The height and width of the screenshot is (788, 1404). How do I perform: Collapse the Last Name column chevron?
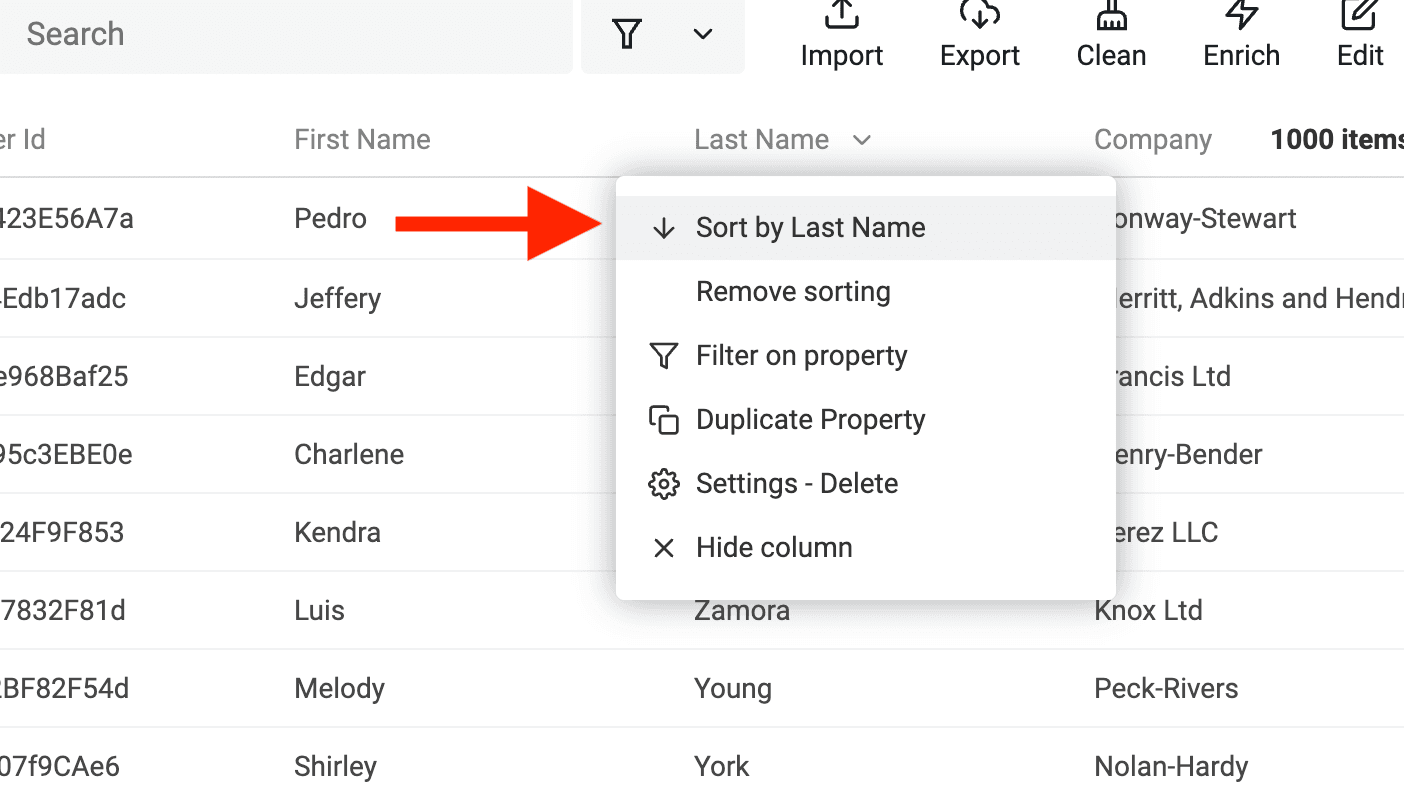point(862,140)
